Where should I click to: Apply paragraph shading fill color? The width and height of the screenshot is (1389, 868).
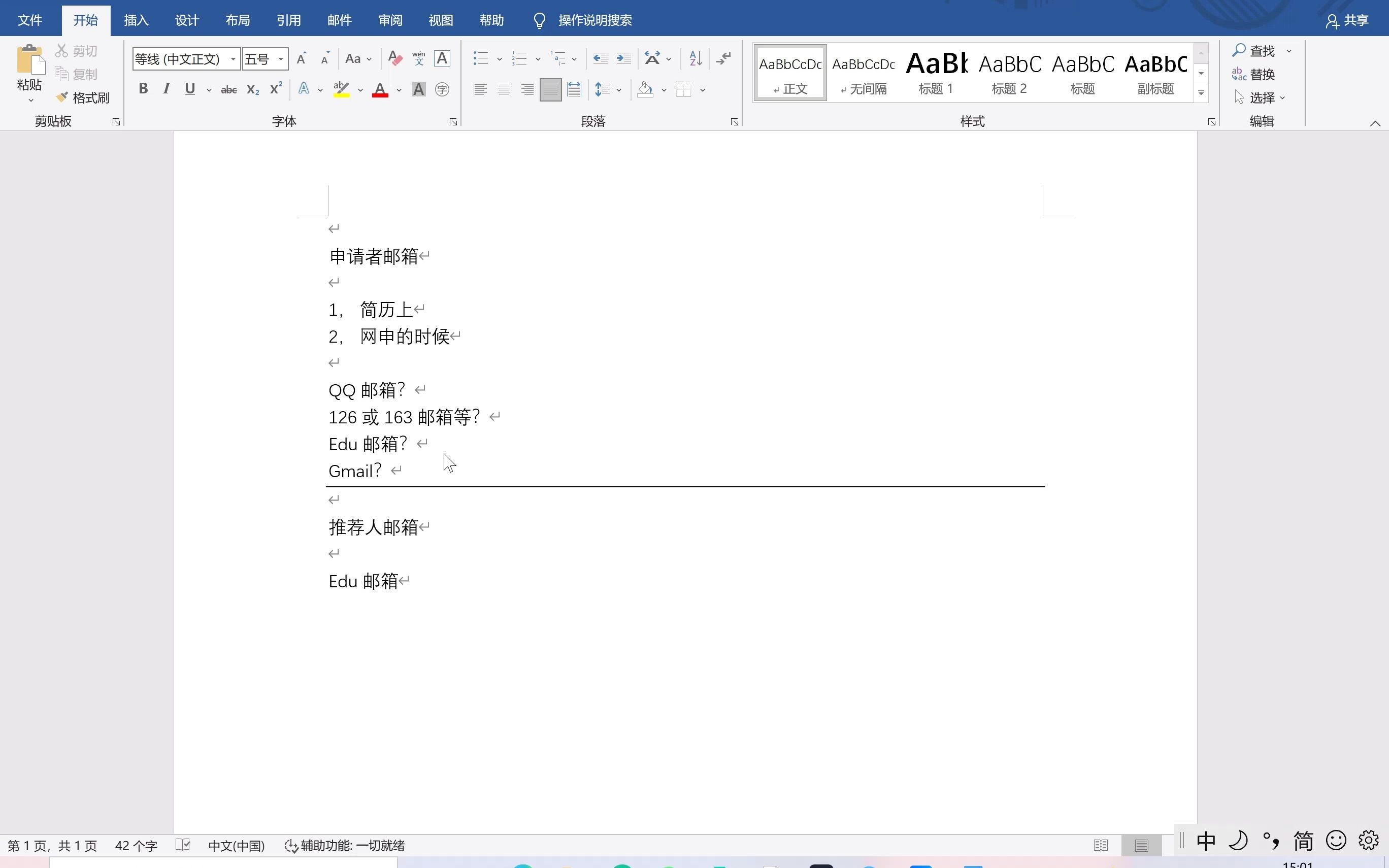click(x=645, y=89)
